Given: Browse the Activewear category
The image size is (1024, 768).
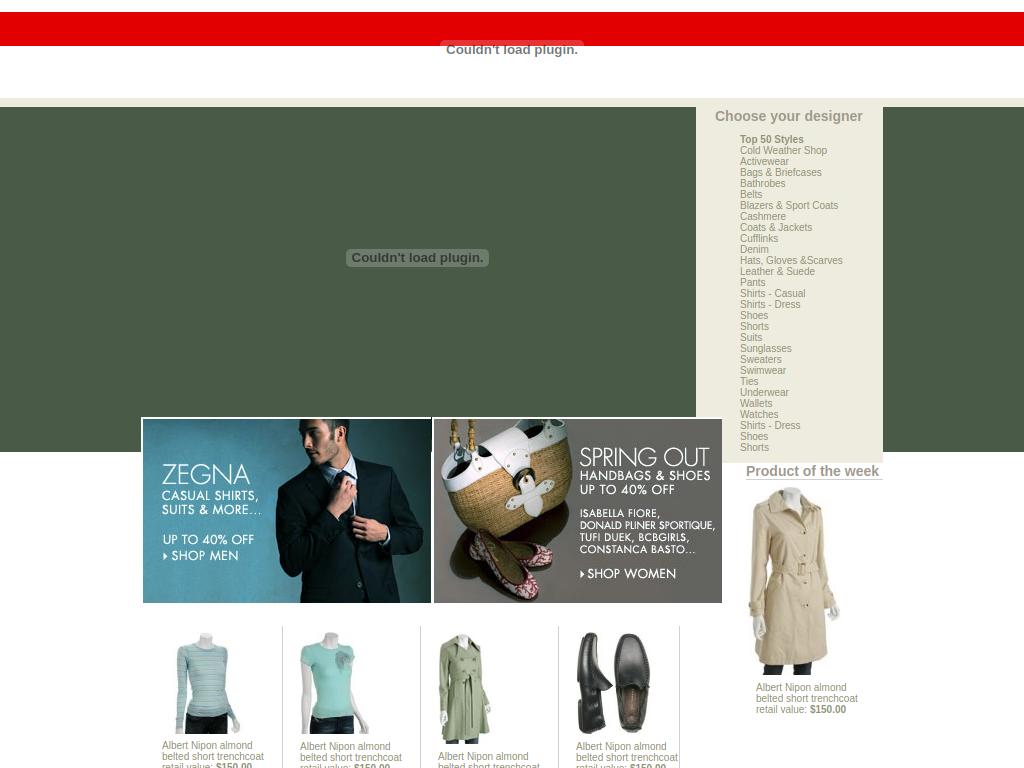Looking at the screenshot, I should click(x=764, y=161).
